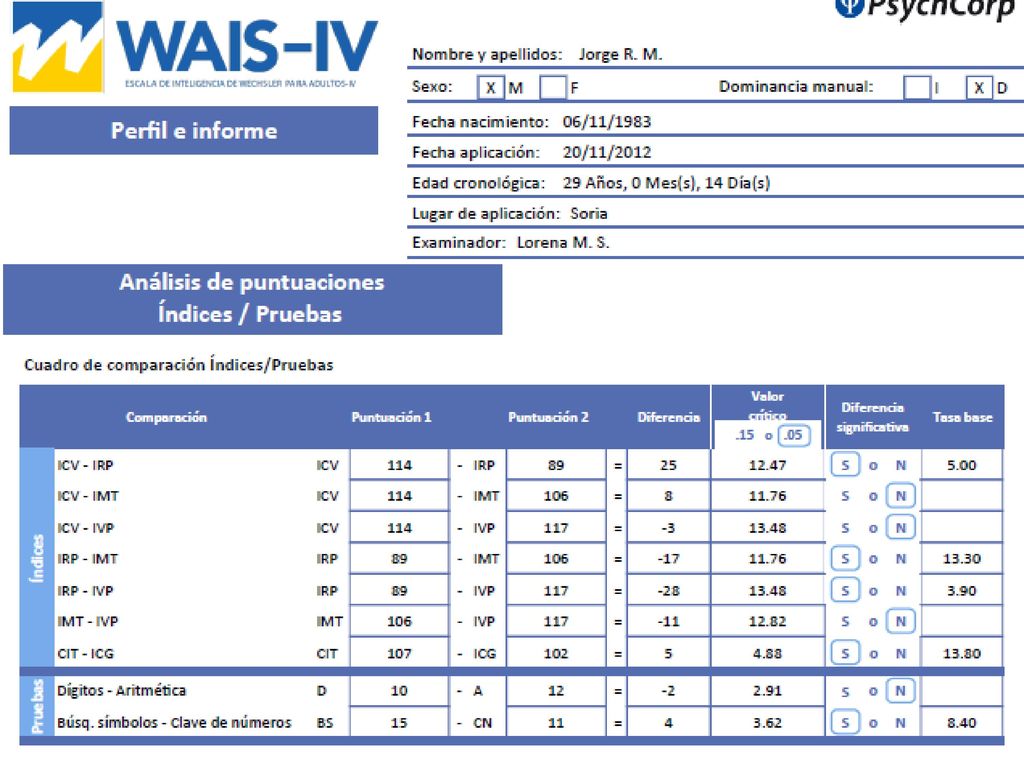Image resolution: width=1024 pixels, height=768 pixels.
Task: Click the WAIS-IV logo emblem
Action: click(x=58, y=47)
